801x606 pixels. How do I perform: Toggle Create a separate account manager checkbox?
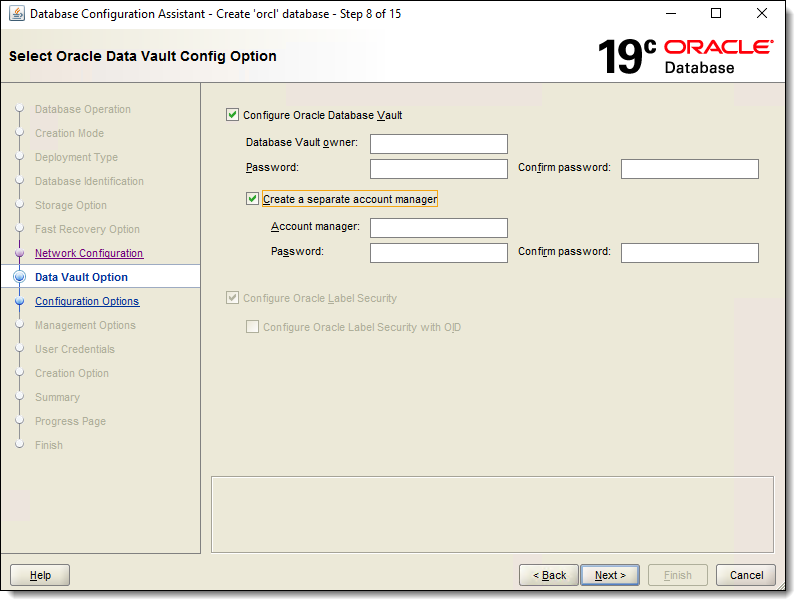(x=252, y=198)
